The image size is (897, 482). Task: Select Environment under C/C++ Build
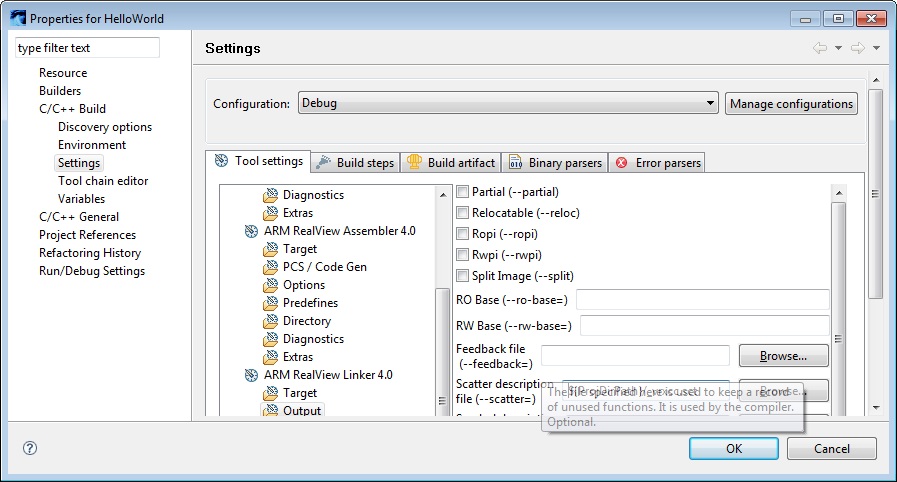pyautogui.click(x=92, y=145)
